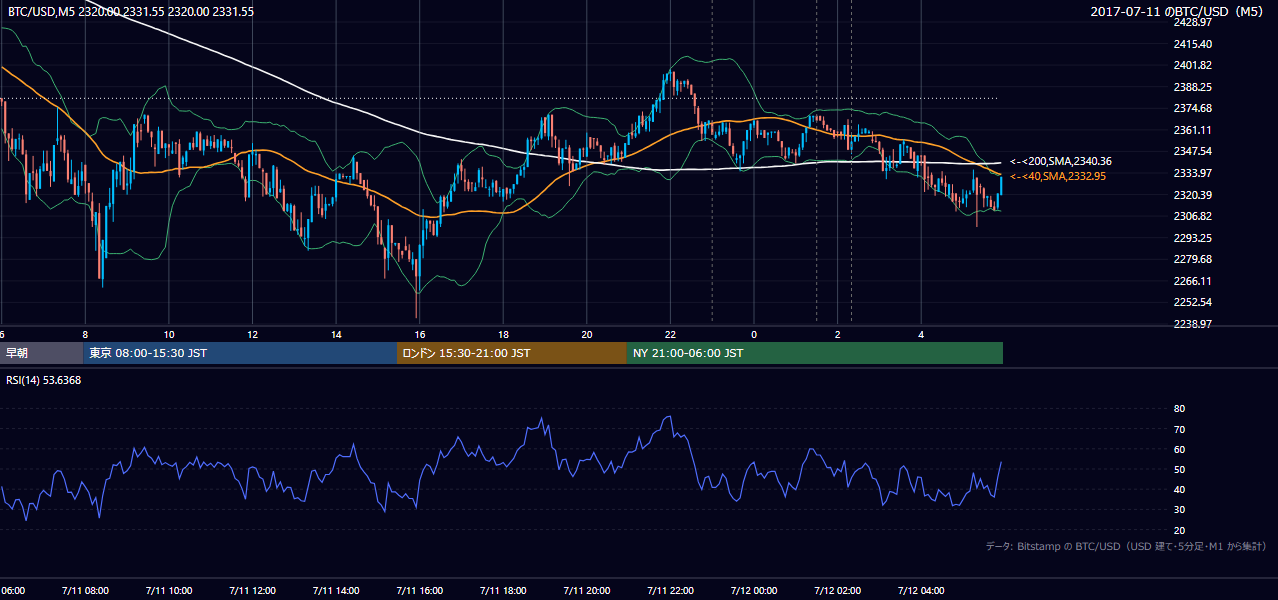This screenshot has height=600, width=1278.
Task: Click the 2361.11 price axis label
Action: 1193,130
